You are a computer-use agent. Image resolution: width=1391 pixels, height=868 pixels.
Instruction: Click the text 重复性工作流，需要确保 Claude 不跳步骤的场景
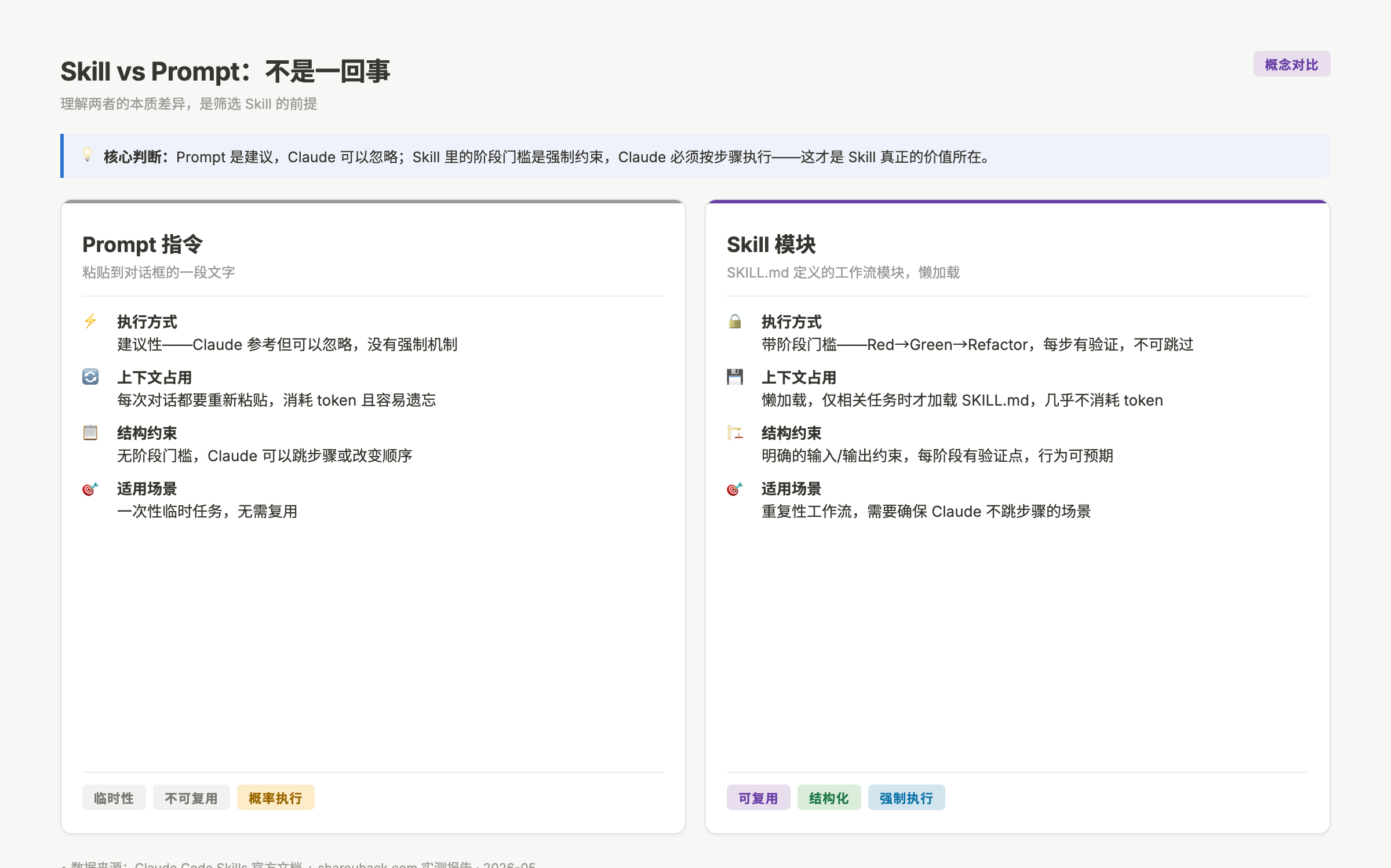[926, 511]
